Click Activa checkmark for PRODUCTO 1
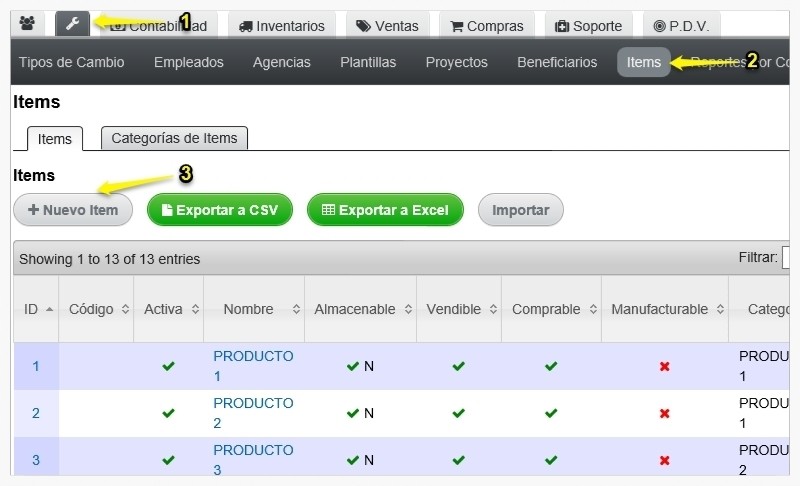 (x=168, y=366)
